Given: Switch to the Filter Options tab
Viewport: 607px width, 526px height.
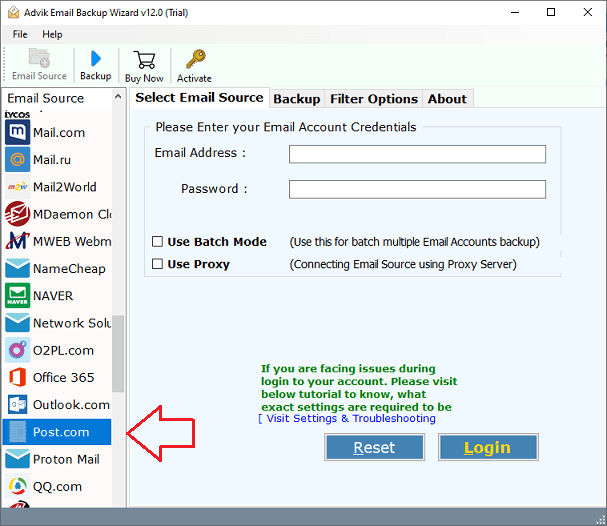Looking at the screenshot, I should coord(372,99).
